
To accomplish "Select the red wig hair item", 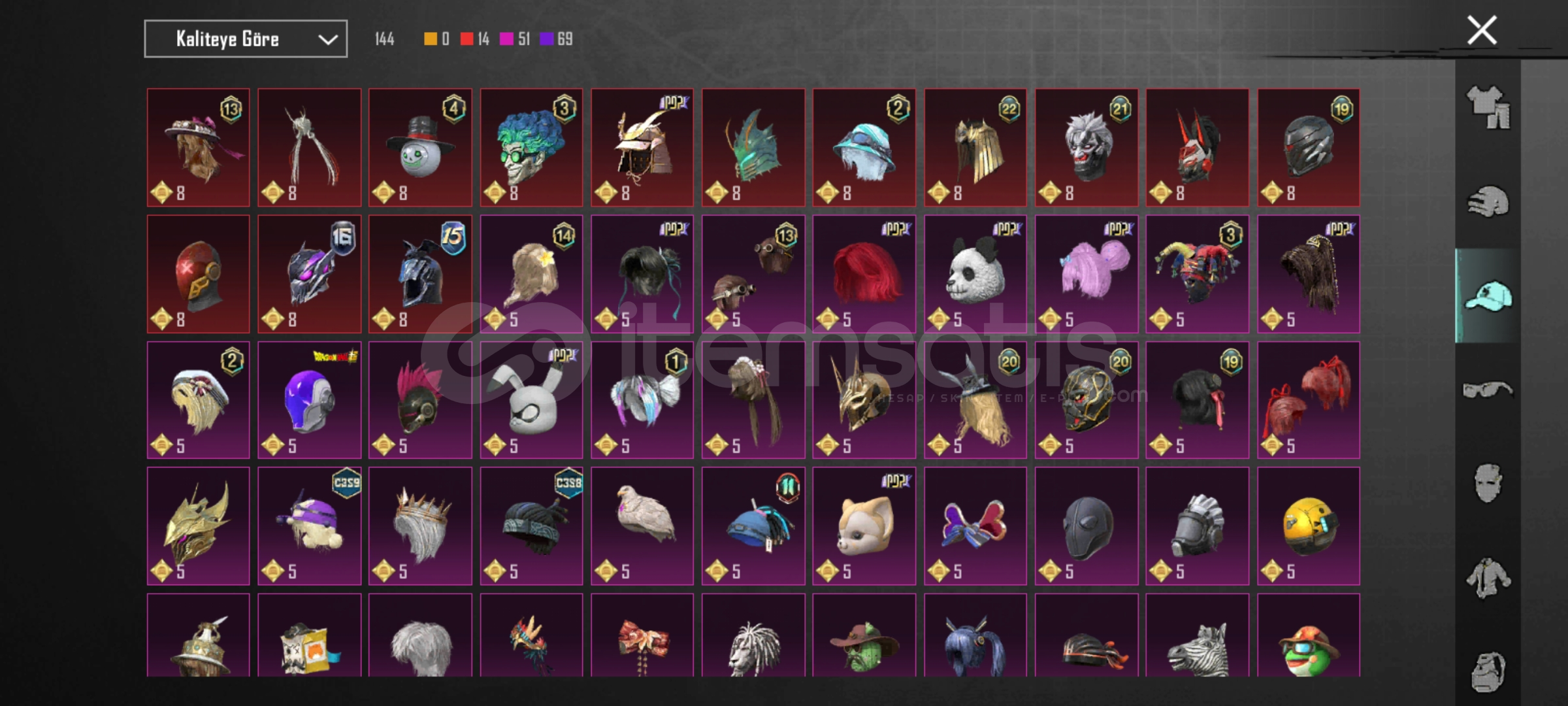I will [x=864, y=275].
